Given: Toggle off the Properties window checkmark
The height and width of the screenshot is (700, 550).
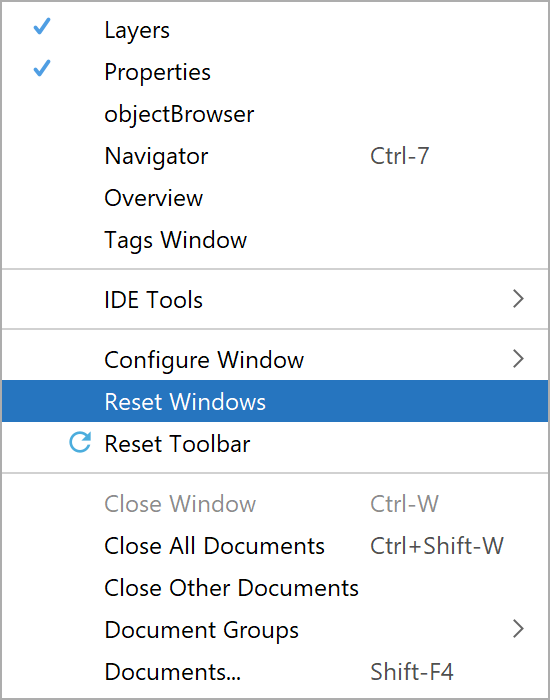Looking at the screenshot, I should (x=42, y=68).
